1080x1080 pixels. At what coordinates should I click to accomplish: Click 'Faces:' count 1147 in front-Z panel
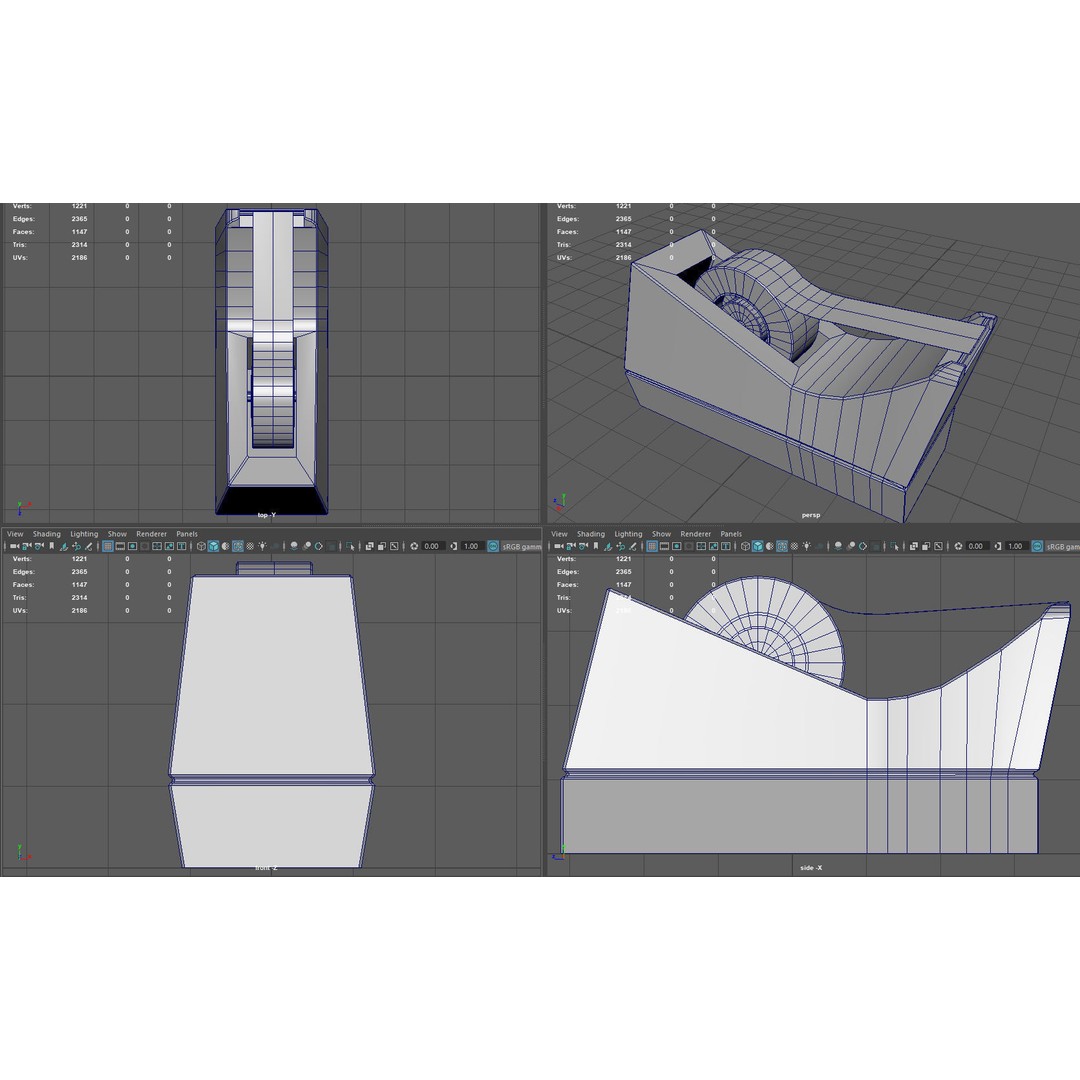click(79, 585)
